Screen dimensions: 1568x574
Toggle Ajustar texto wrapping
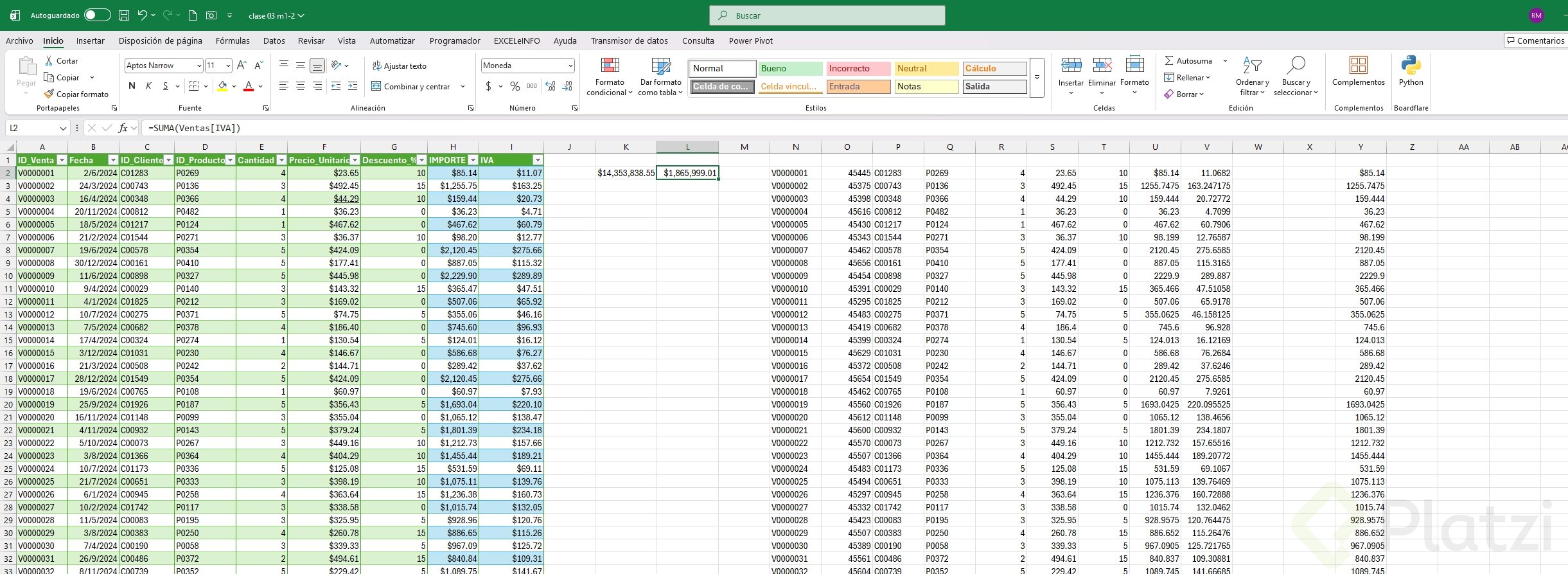click(x=399, y=66)
